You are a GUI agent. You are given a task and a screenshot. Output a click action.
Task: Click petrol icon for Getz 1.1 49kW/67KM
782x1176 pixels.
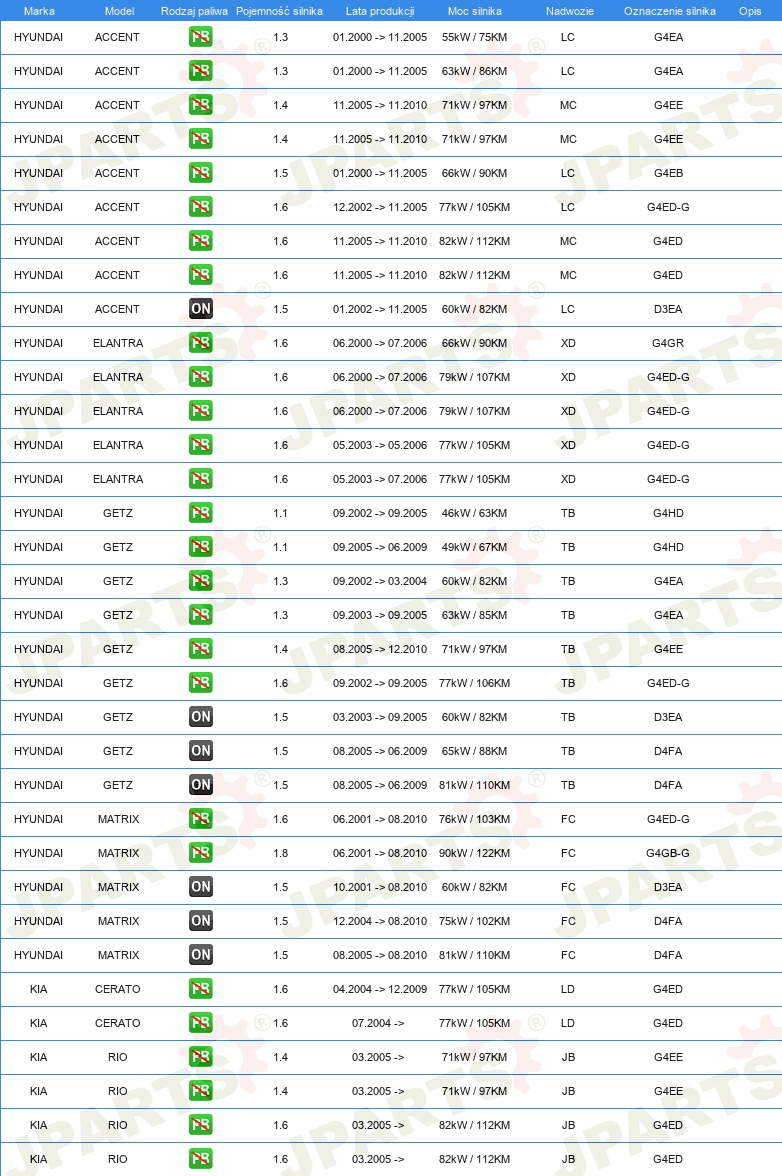point(200,547)
